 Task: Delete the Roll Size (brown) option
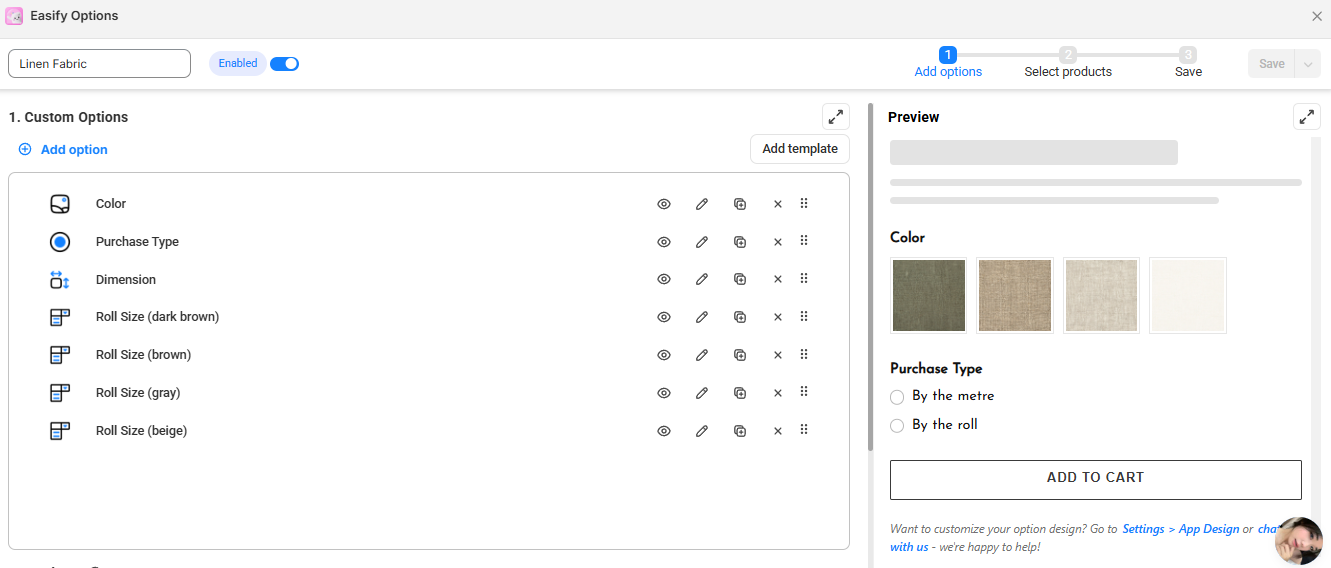(x=778, y=355)
